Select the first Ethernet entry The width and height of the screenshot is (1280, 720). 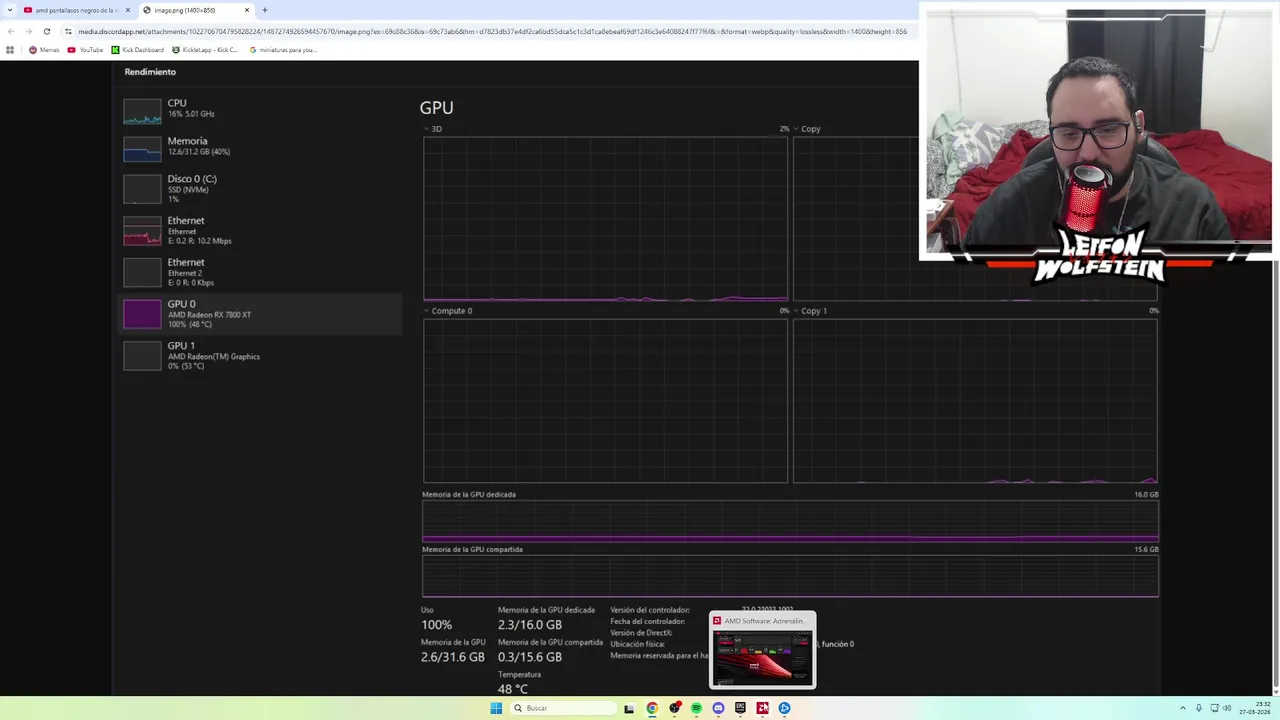pos(262,230)
